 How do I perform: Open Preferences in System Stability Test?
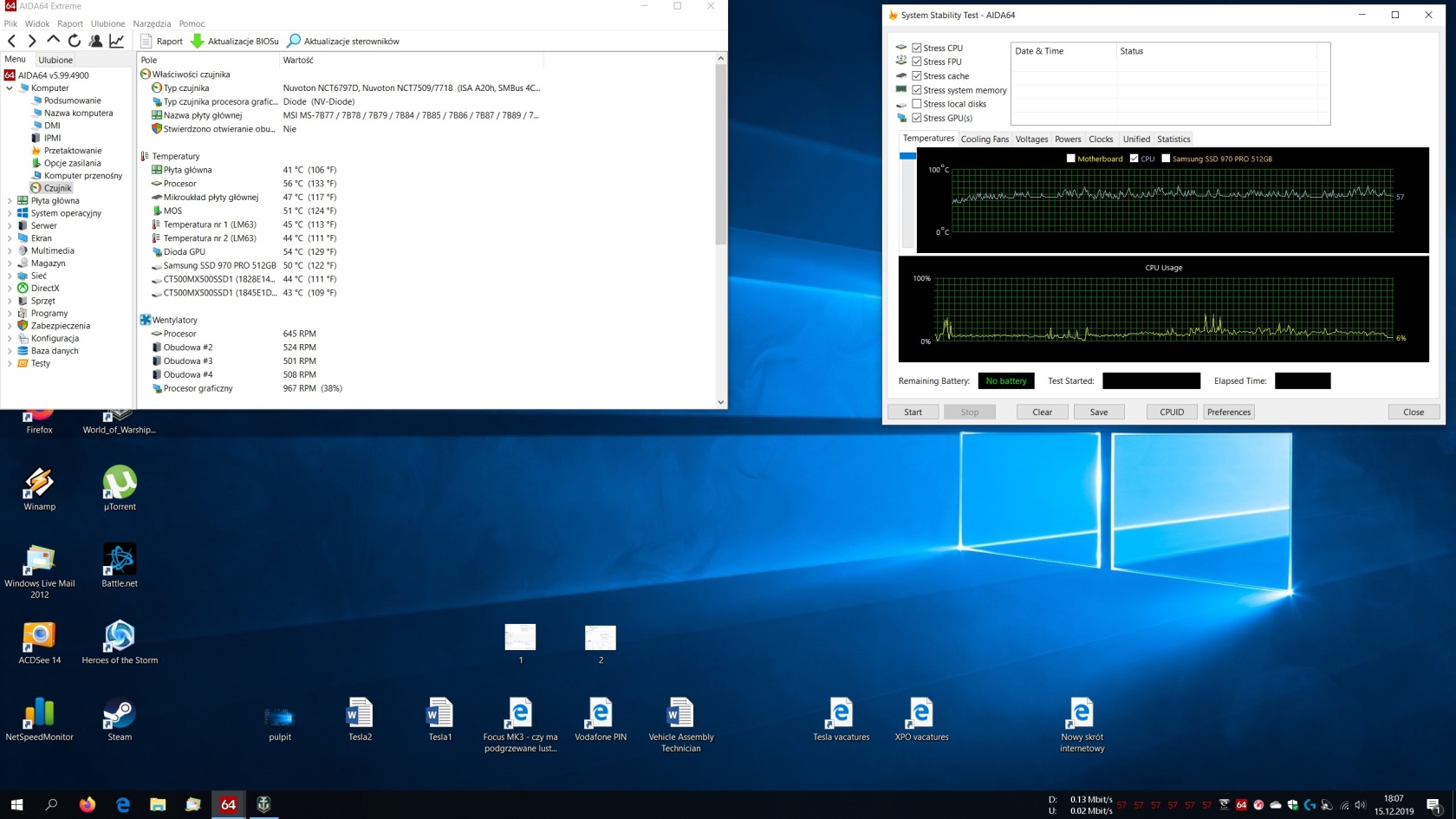tap(1228, 413)
